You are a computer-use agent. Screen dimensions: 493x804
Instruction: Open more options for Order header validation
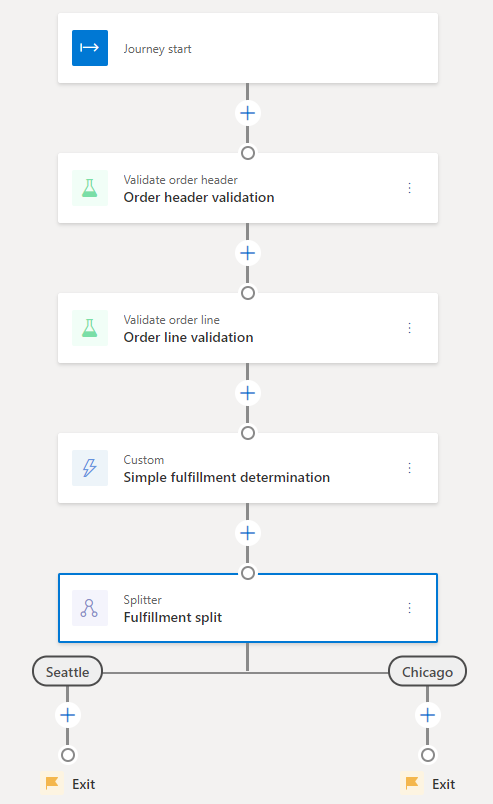(409, 188)
